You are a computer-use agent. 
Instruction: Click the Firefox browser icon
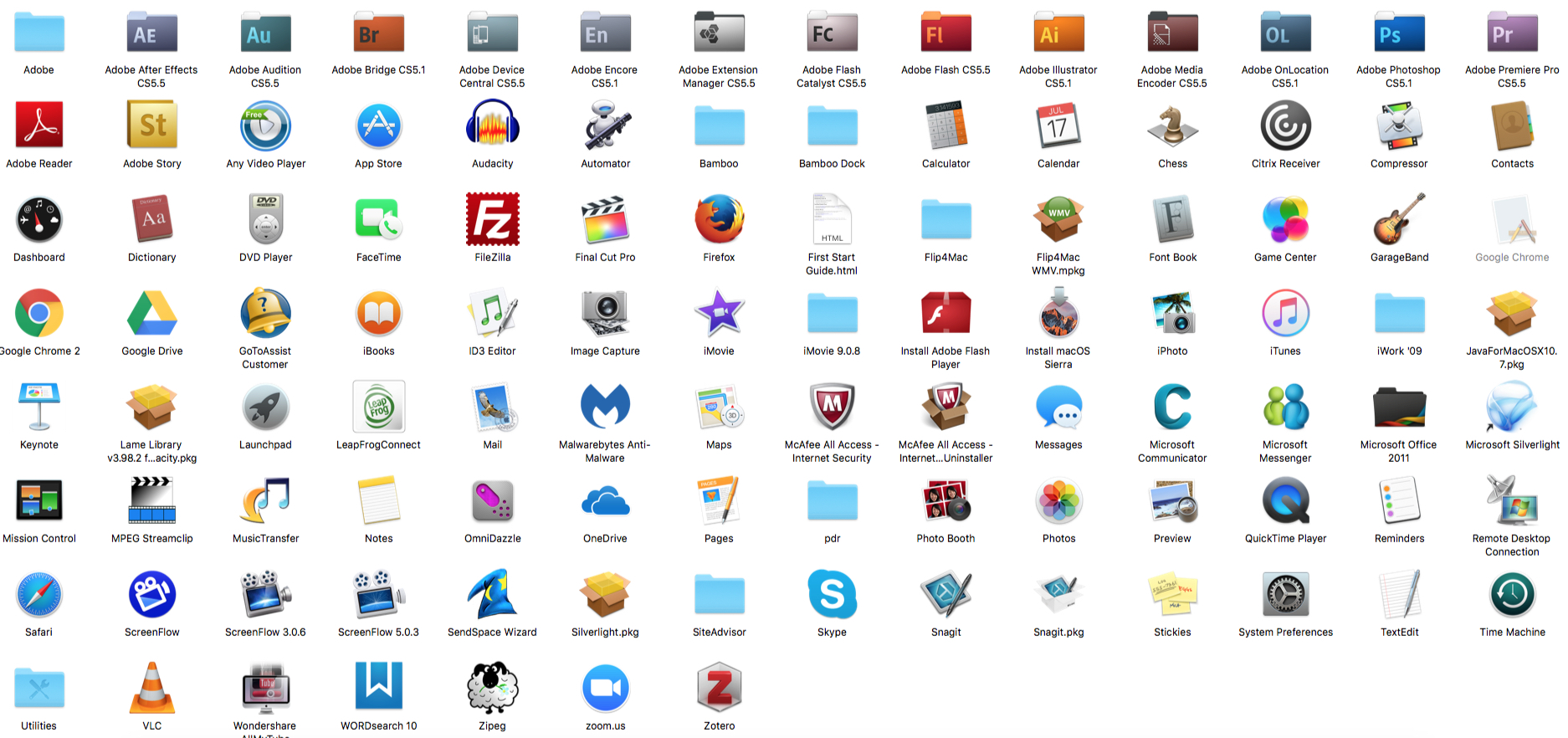(719, 219)
